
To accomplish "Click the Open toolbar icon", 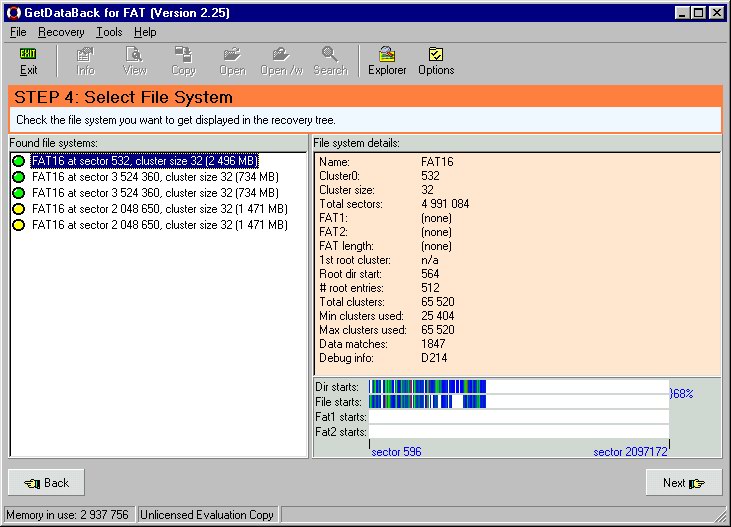I will point(232,61).
